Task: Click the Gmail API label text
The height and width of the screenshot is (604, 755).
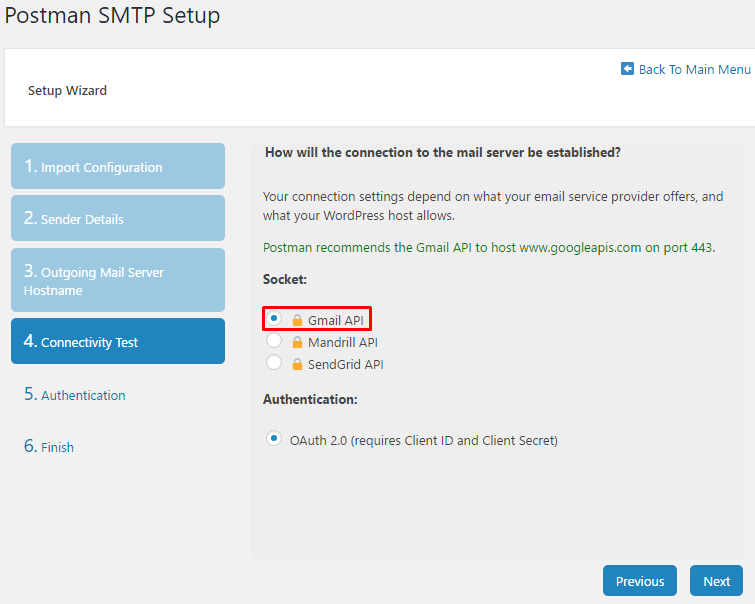Action: click(x=336, y=320)
